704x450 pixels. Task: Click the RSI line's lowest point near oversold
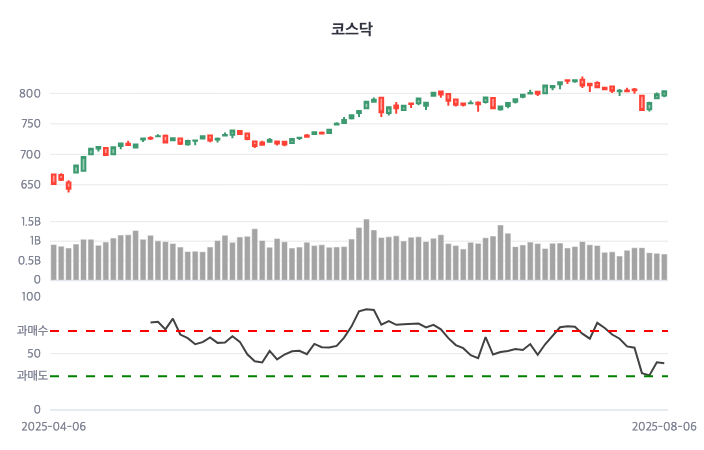(649, 376)
